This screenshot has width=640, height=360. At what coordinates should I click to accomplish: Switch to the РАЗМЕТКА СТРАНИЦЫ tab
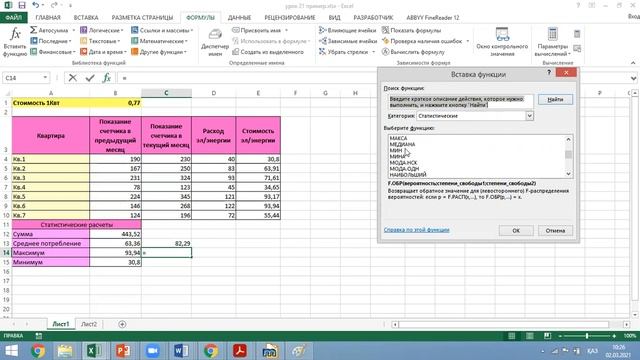coord(142,18)
